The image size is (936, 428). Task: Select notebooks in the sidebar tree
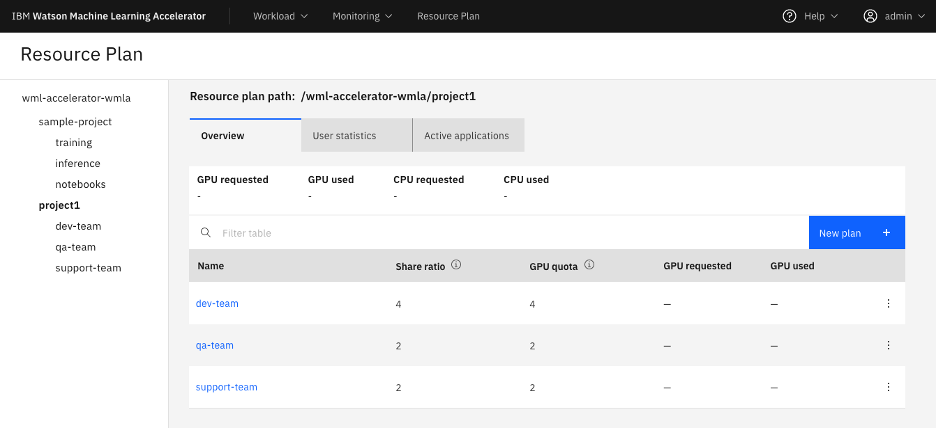click(81, 184)
